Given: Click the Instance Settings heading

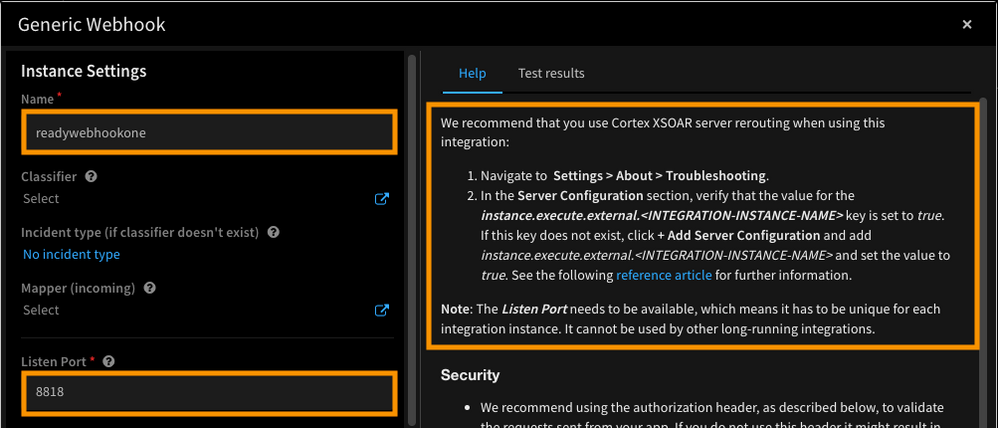Looking at the screenshot, I should [84, 71].
